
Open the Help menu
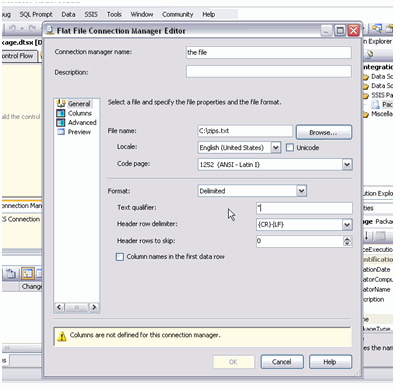point(209,14)
